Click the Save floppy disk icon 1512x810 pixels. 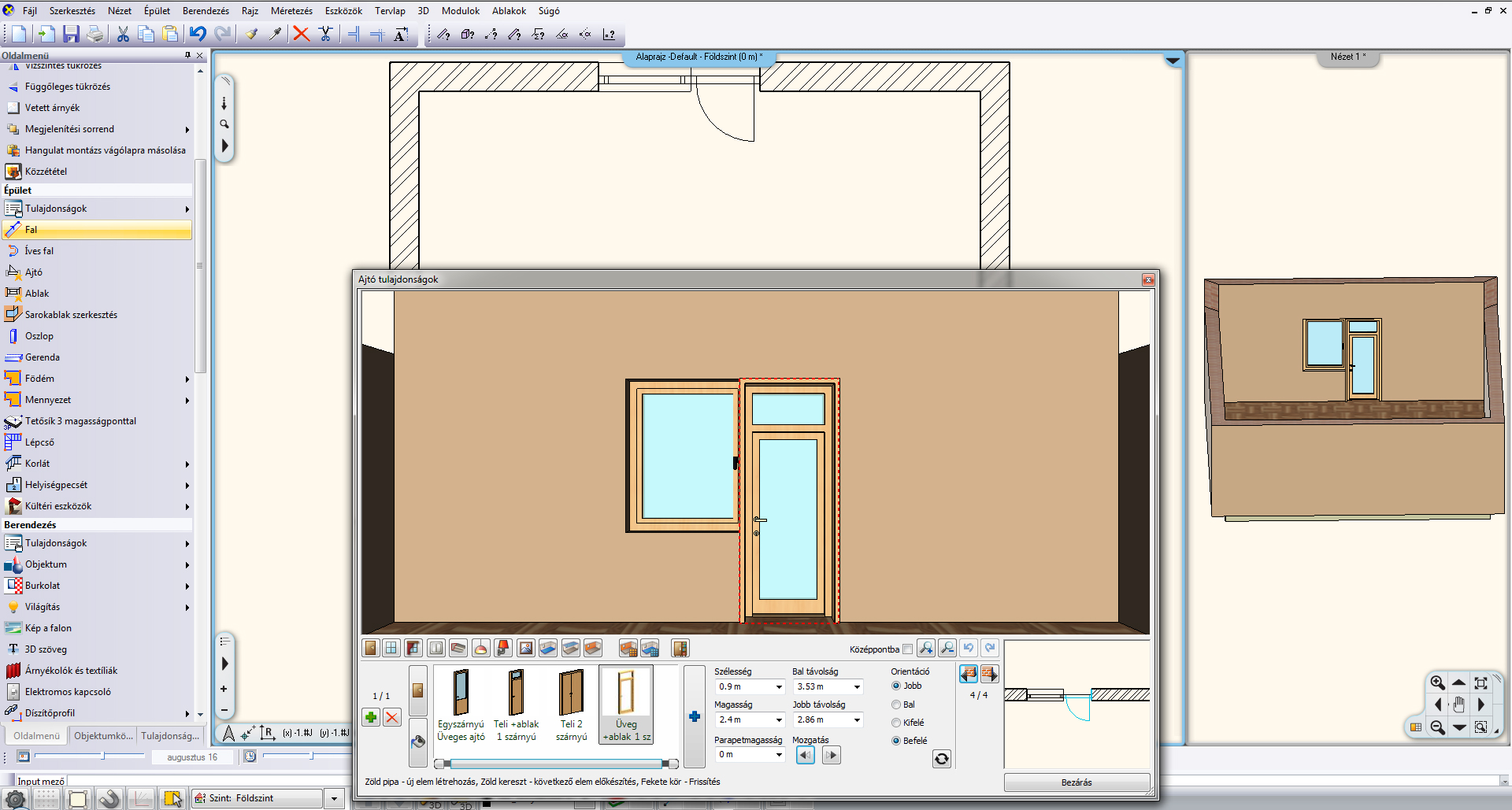pos(71,34)
